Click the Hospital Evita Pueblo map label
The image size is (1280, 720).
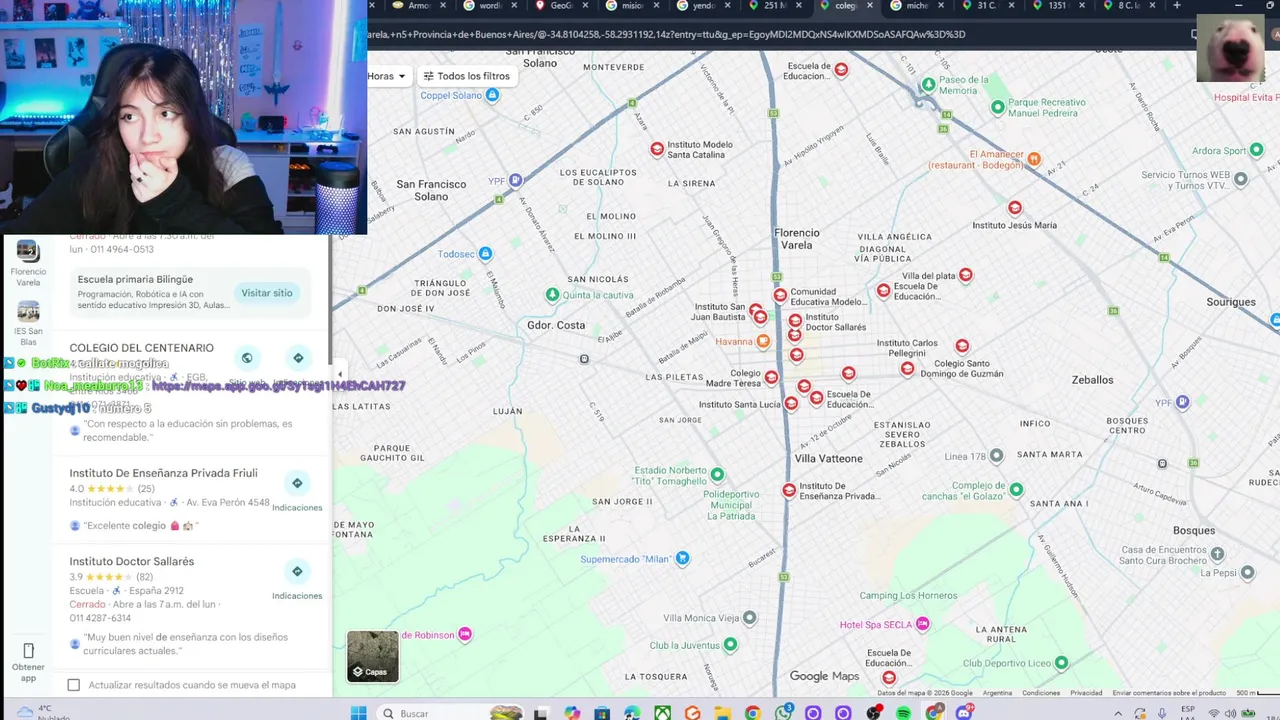1246,97
